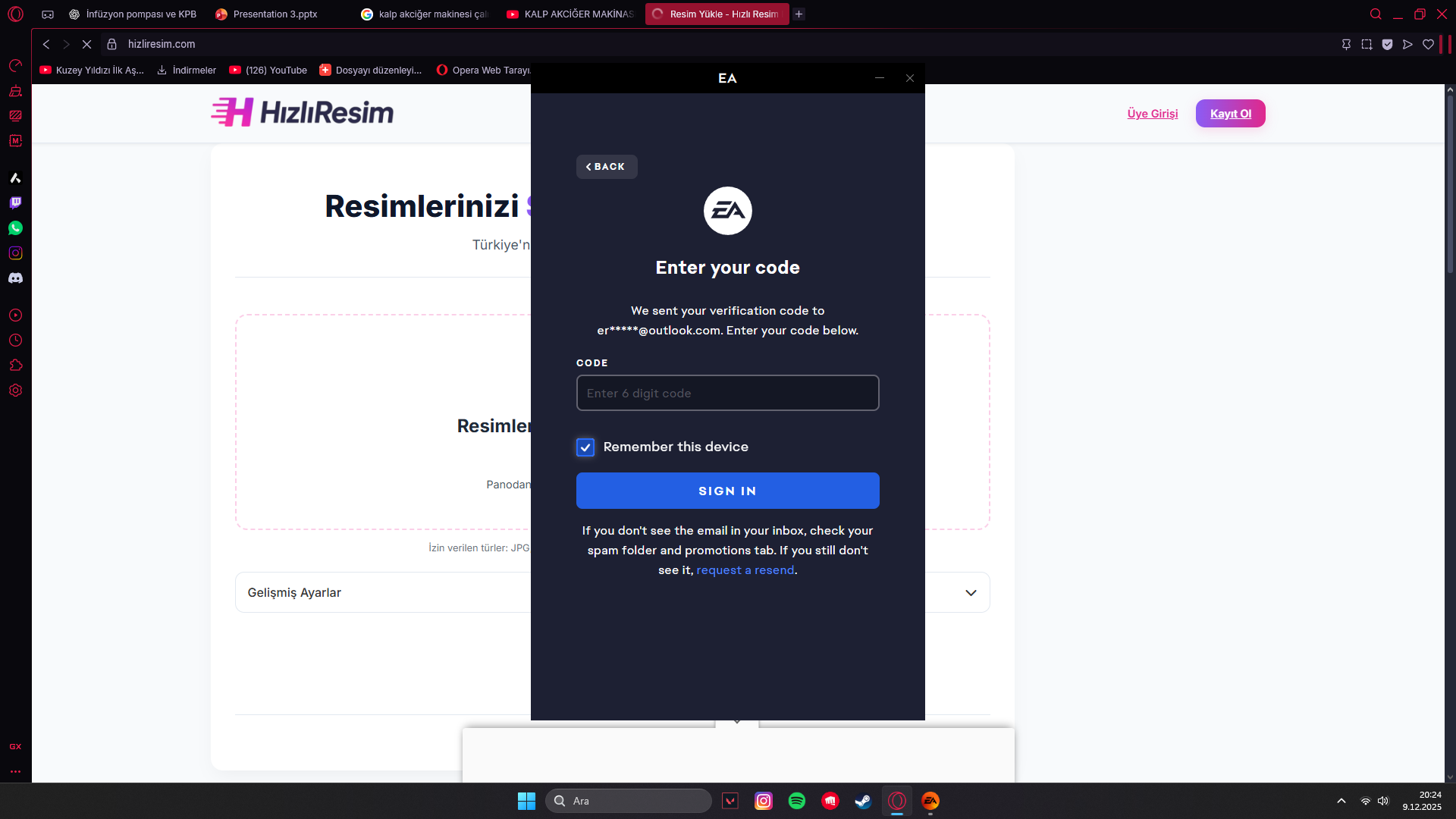Open the clock and date in taskbar
The image size is (1456, 819).
(1422, 801)
